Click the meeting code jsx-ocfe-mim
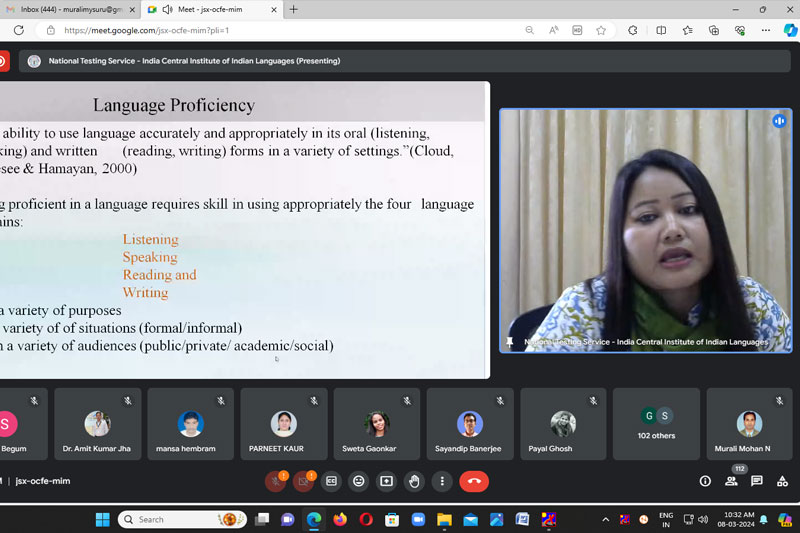The image size is (800, 533). [x=43, y=481]
